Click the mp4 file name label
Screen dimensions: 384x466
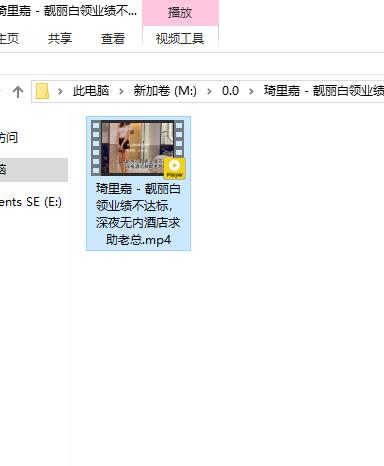click(138, 214)
